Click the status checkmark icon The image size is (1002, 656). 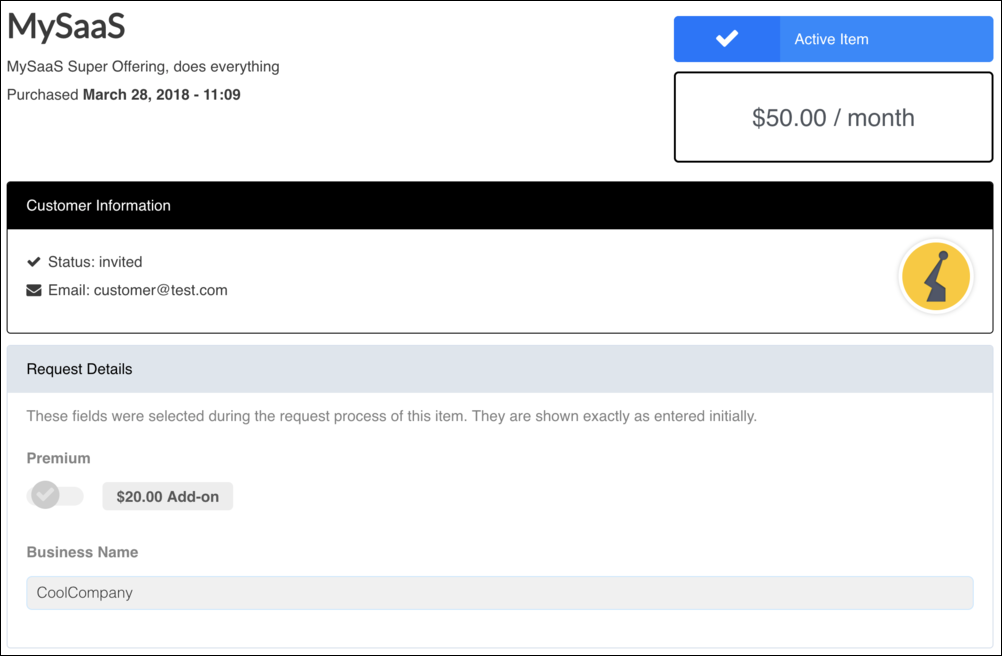coord(34,262)
